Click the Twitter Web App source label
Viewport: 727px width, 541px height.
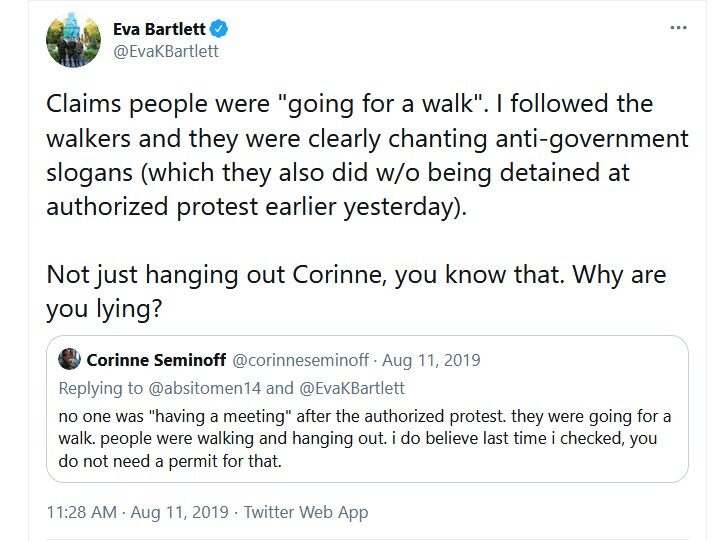pyautogui.click(x=306, y=512)
